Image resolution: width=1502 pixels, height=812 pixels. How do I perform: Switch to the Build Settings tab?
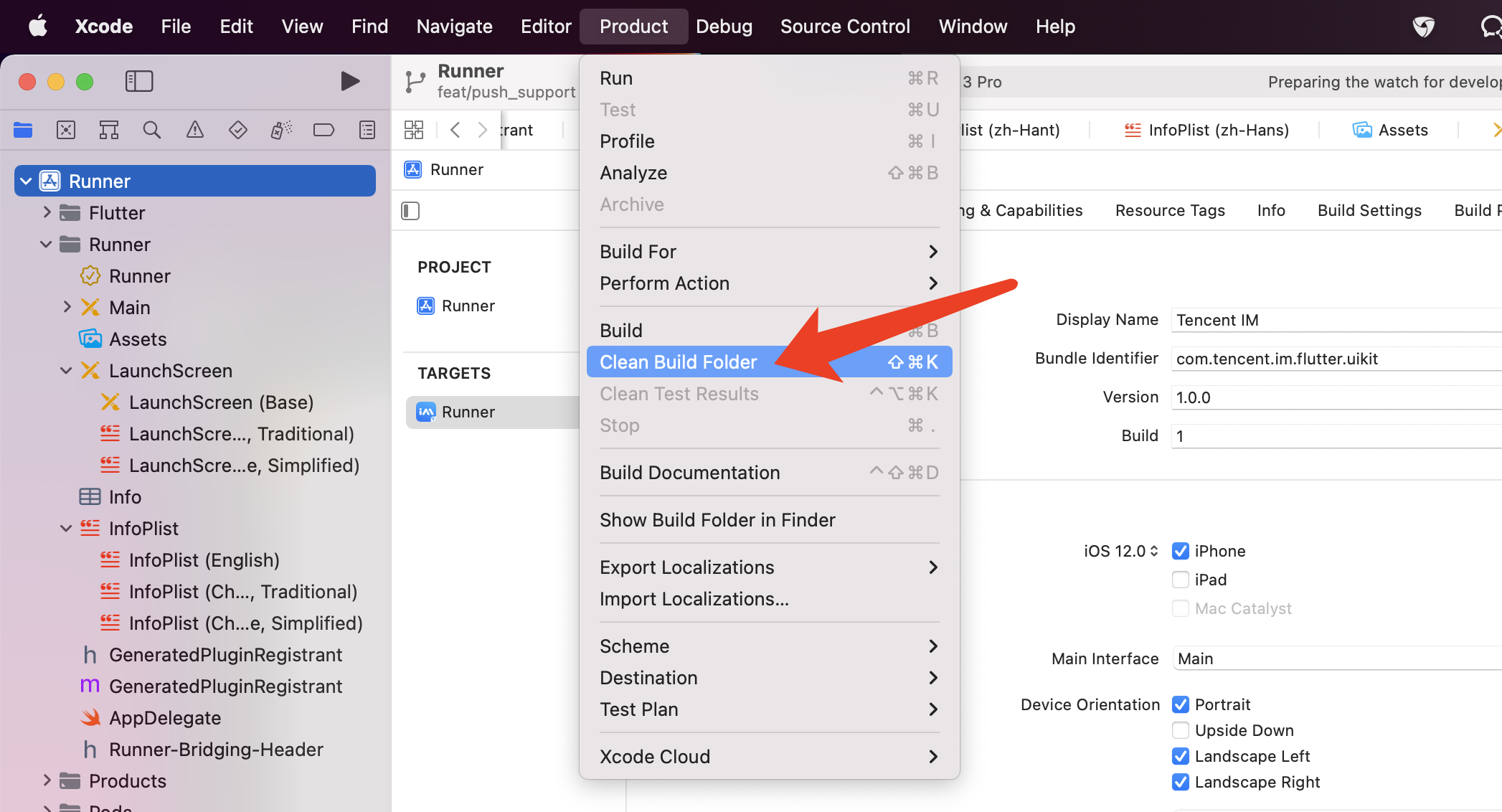tap(1369, 210)
